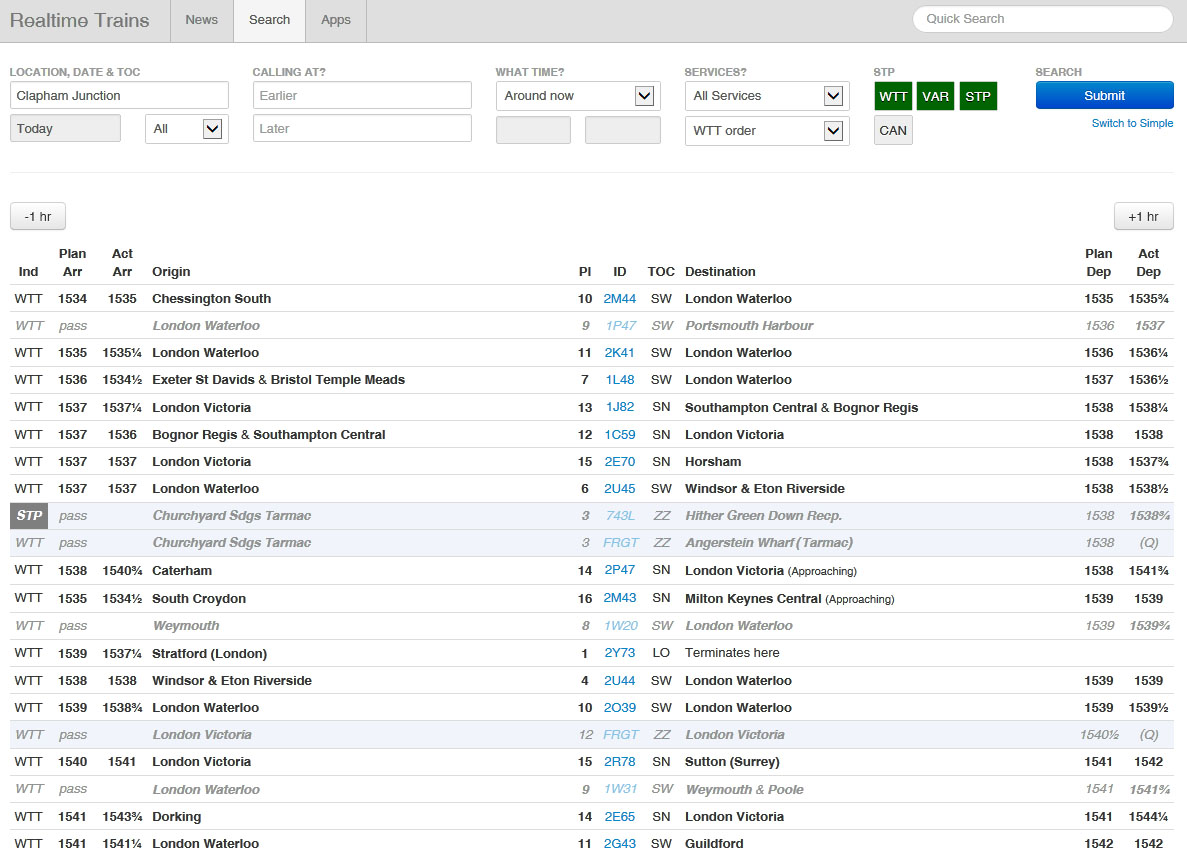Select destination Guildford
The width and height of the screenshot is (1187, 853).
point(714,844)
